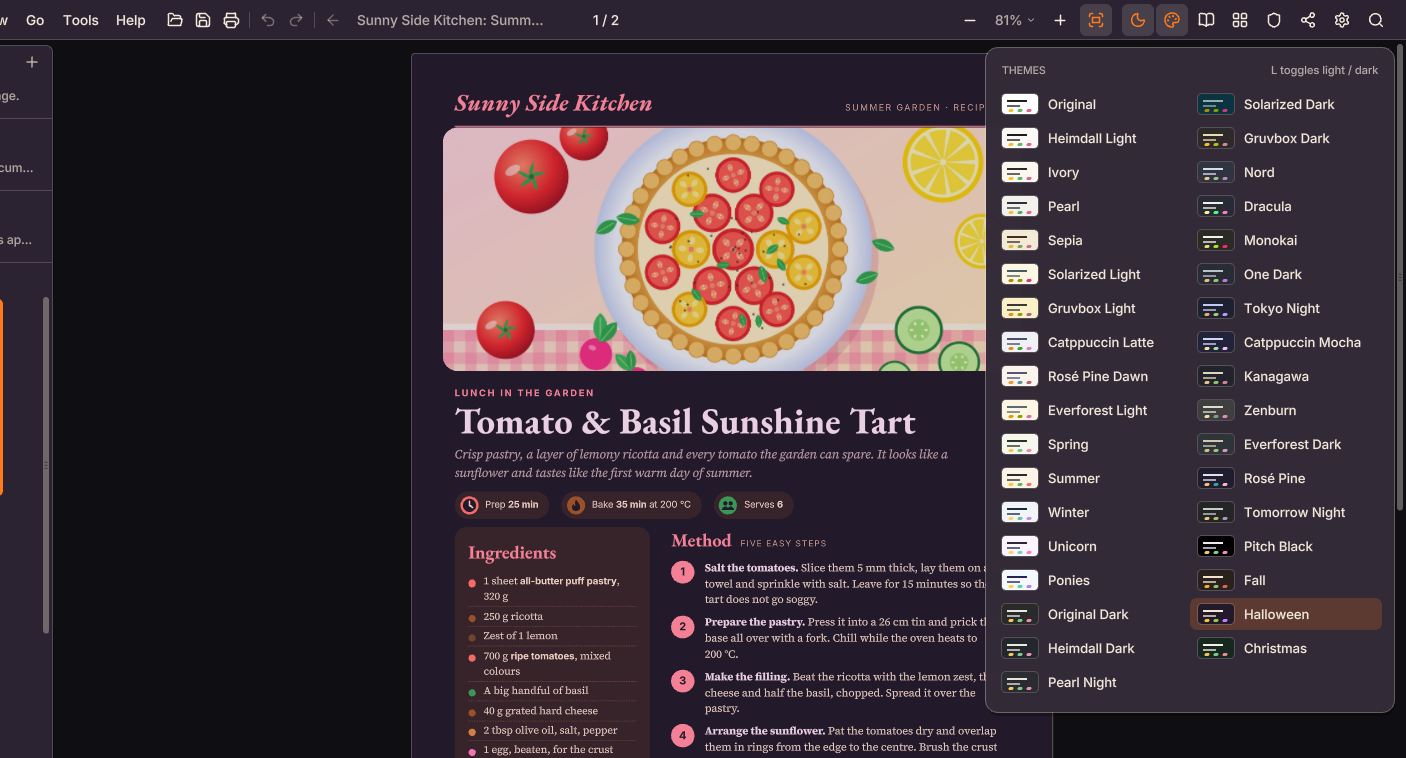Open settings with the gear icon
The image size is (1406, 758).
pyautogui.click(x=1342, y=20)
